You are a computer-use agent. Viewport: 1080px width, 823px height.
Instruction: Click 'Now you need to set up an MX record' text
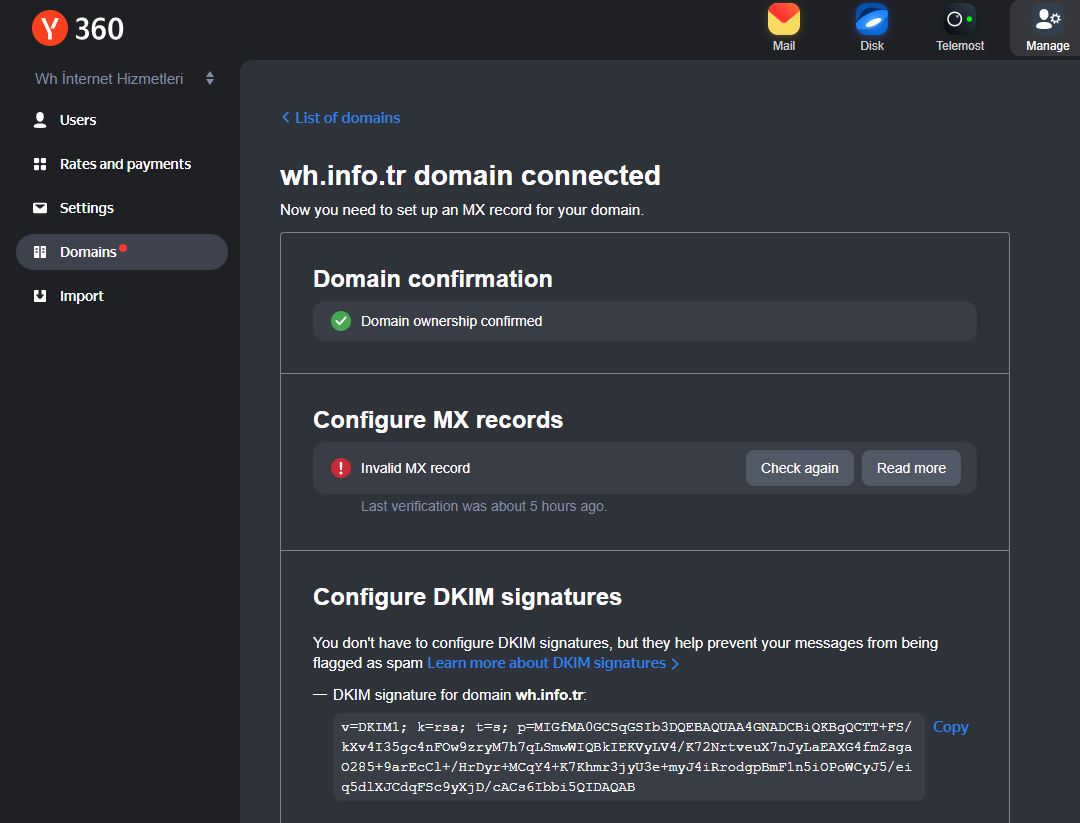tap(461, 210)
